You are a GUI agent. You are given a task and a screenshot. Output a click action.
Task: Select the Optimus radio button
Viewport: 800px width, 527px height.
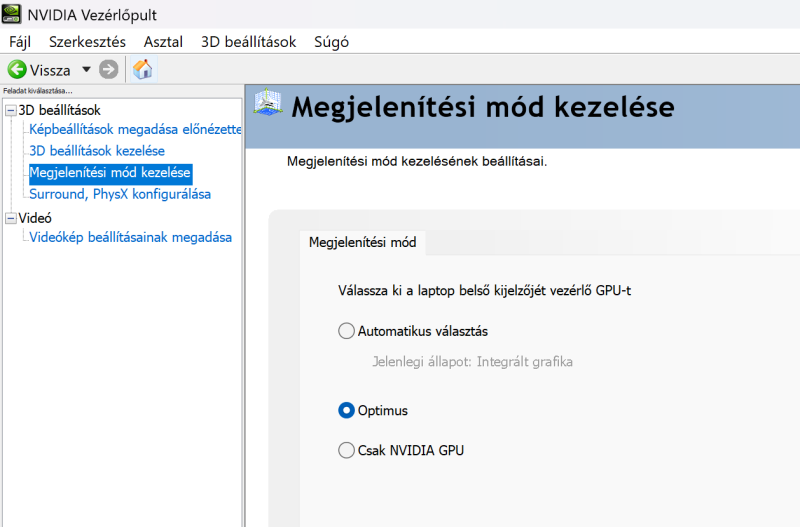pos(347,410)
